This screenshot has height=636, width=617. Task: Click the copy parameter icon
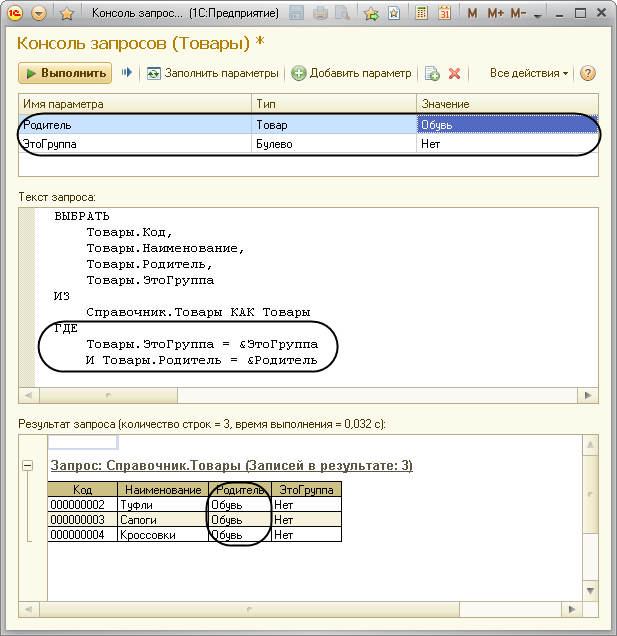(x=432, y=73)
